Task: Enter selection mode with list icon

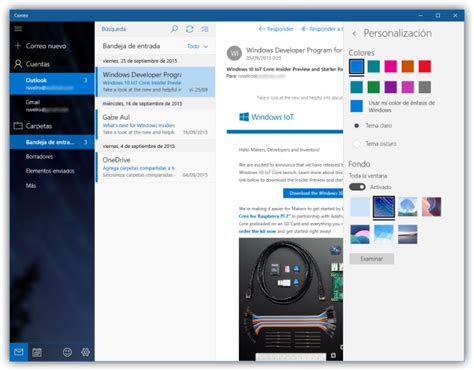Action: click(205, 29)
